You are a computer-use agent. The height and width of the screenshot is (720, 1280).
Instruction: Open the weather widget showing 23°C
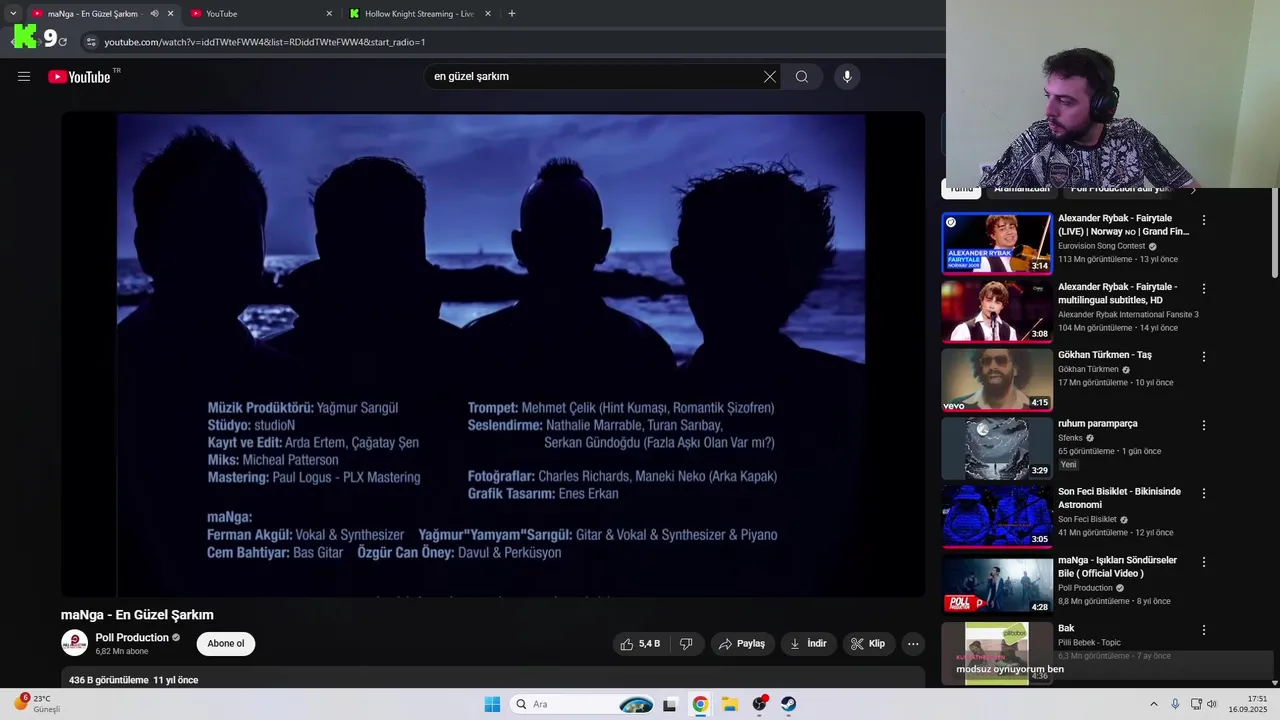(36, 704)
